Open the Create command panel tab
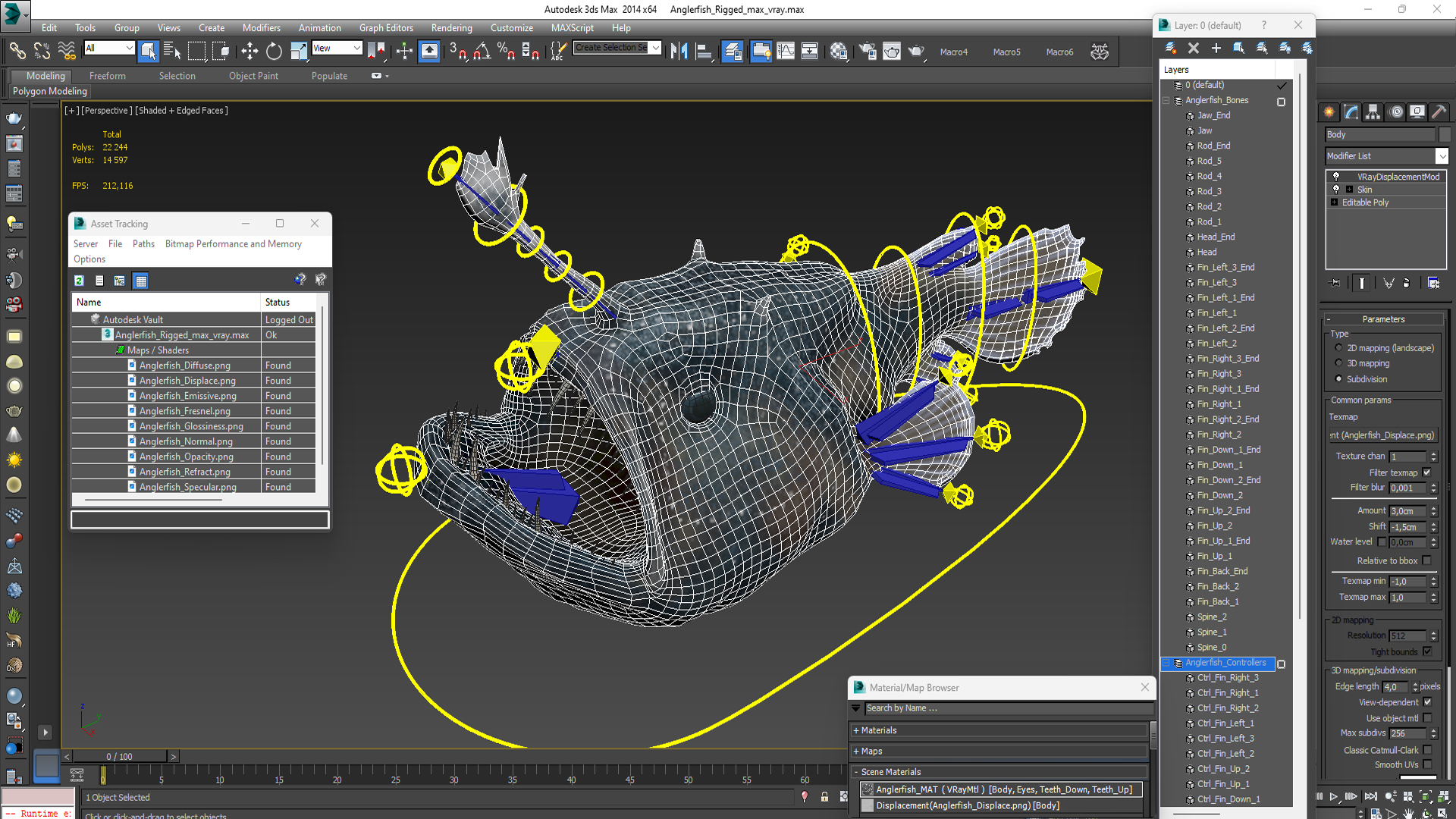The width and height of the screenshot is (1456, 819). tap(1329, 112)
